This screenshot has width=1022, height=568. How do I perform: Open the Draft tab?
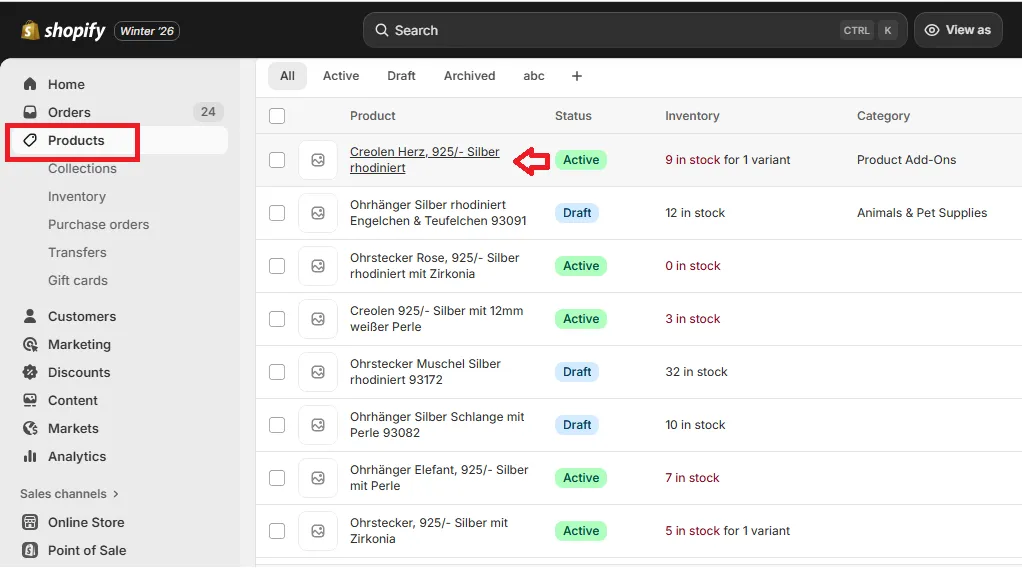pos(402,76)
